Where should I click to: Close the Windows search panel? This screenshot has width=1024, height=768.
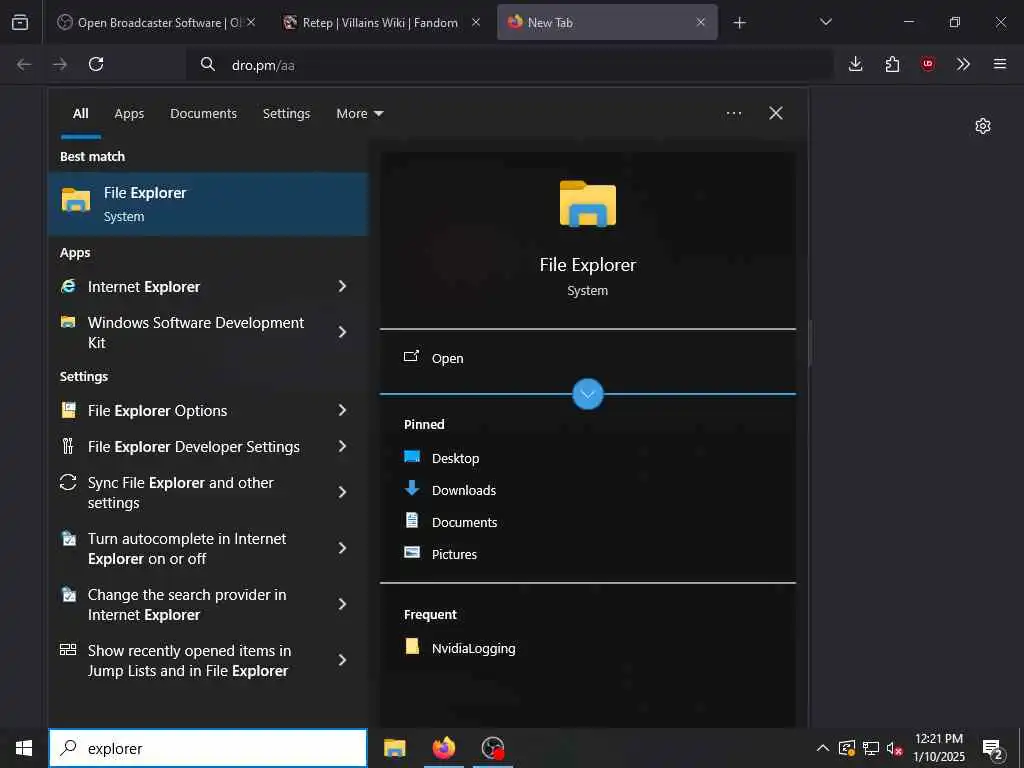click(776, 114)
